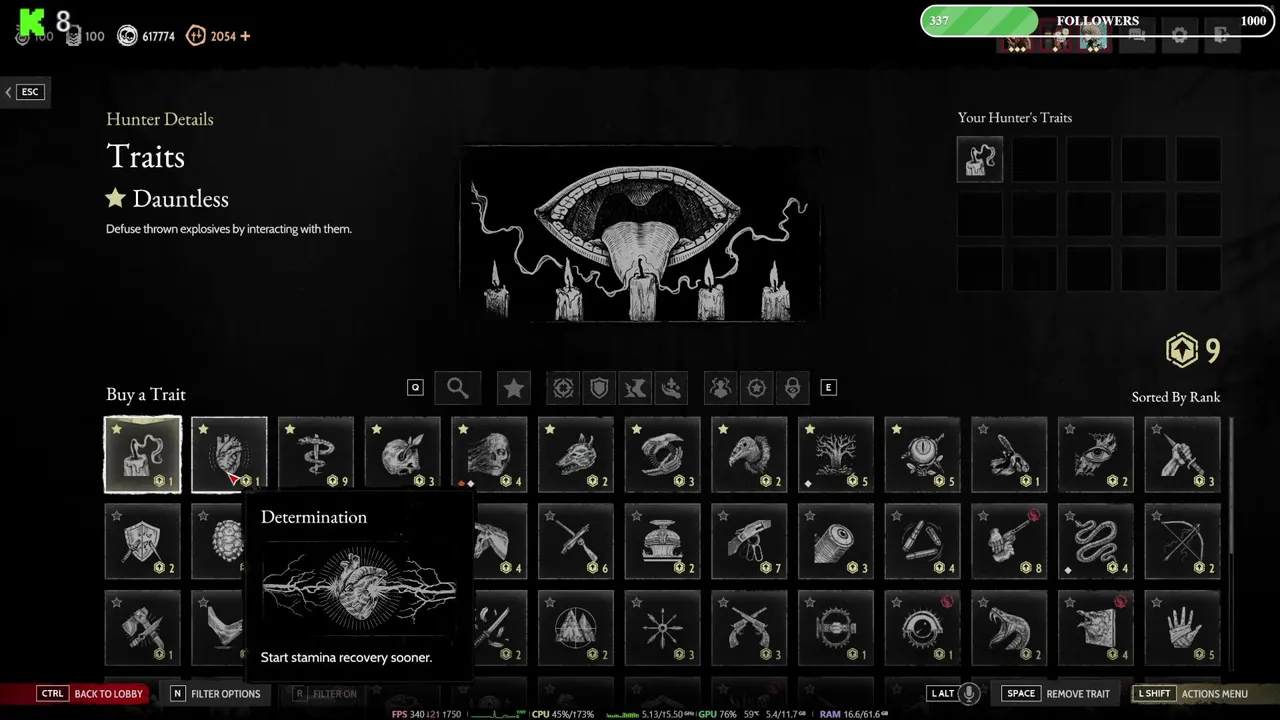Toggle the spider figure filter
Viewport: 1280px width, 720px height.
tap(721, 388)
